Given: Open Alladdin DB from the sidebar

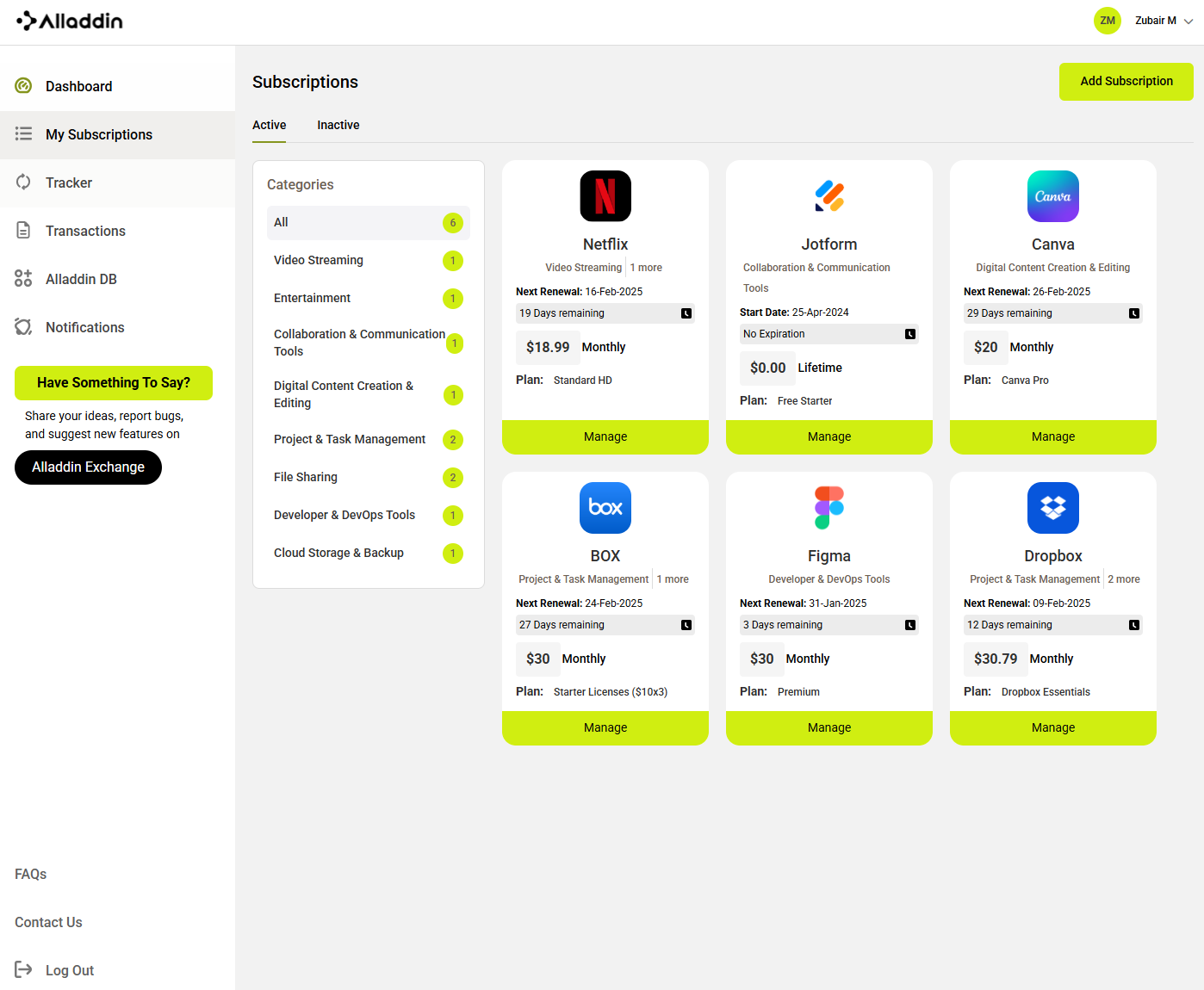Looking at the screenshot, I should point(117,279).
